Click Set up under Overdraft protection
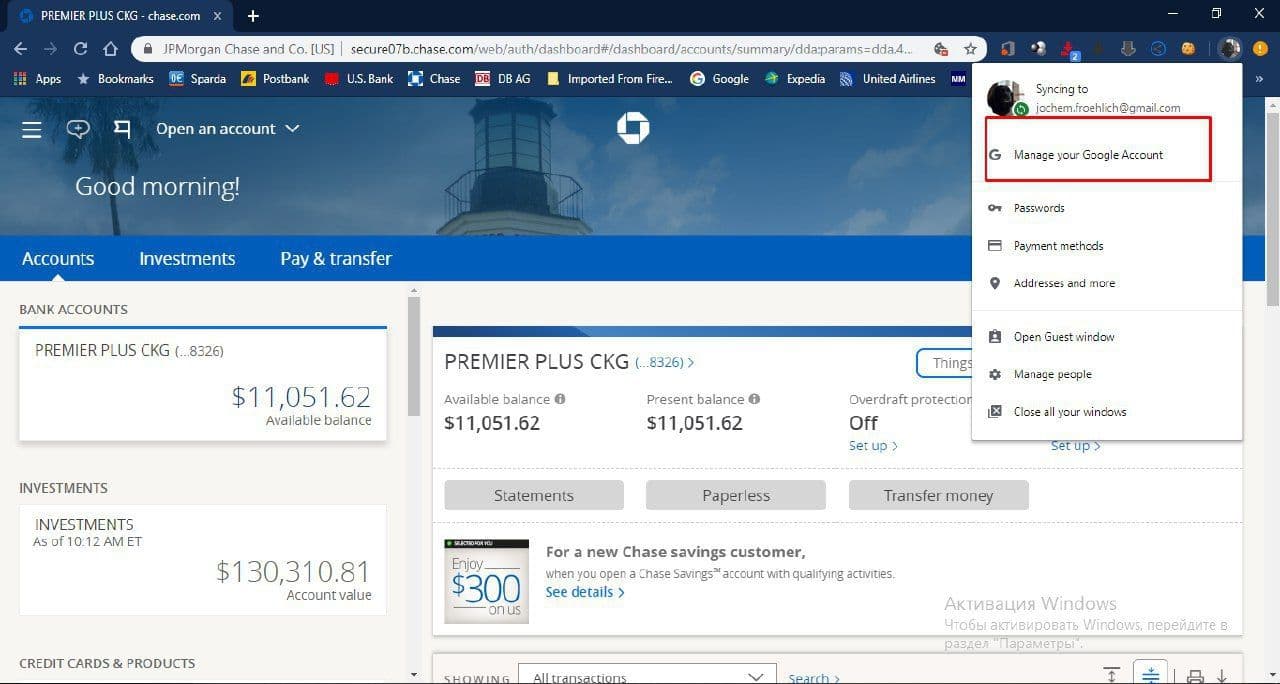The height and width of the screenshot is (684, 1280). coord(873,446)
